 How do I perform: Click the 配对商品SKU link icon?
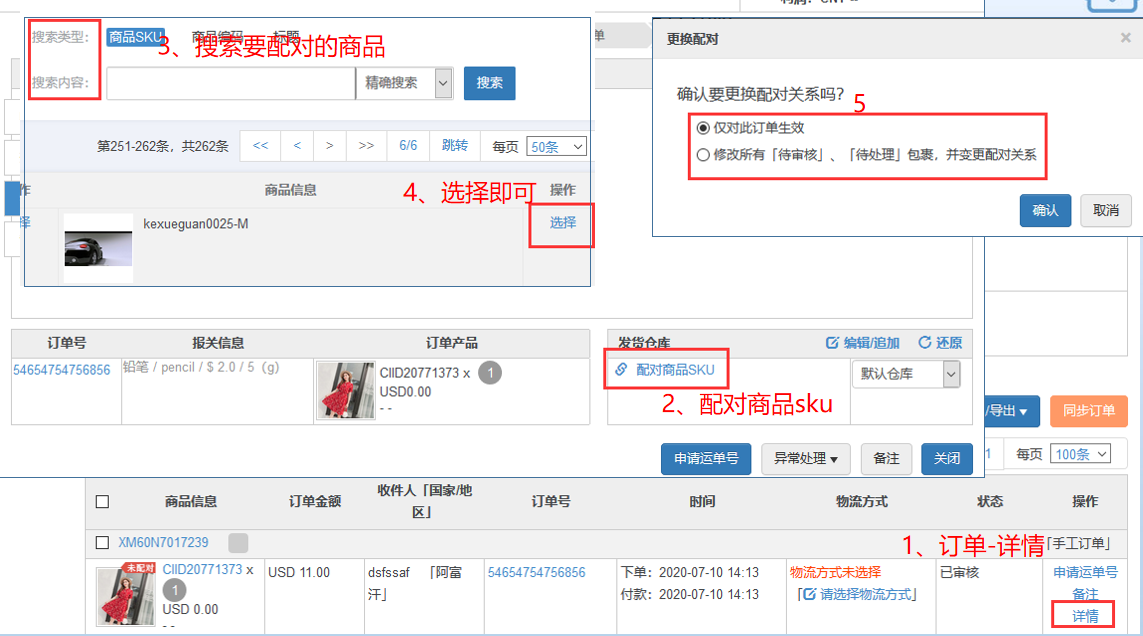point(621,370)
